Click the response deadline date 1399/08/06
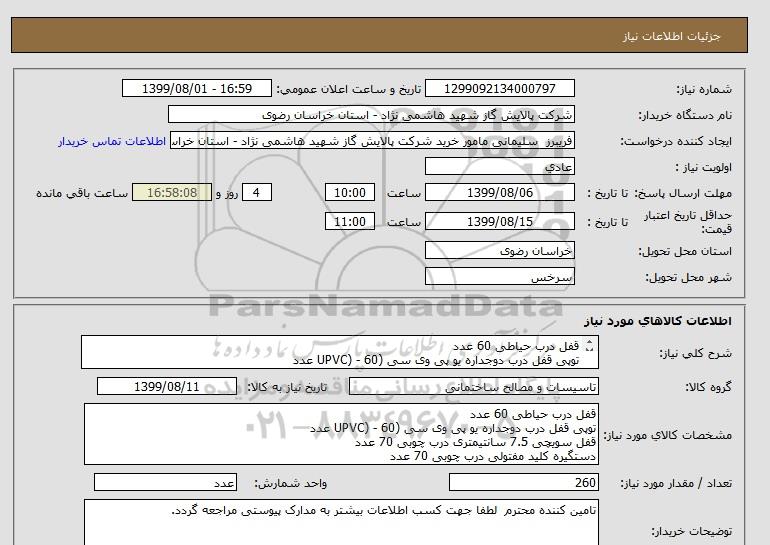 tap(500, 193)
